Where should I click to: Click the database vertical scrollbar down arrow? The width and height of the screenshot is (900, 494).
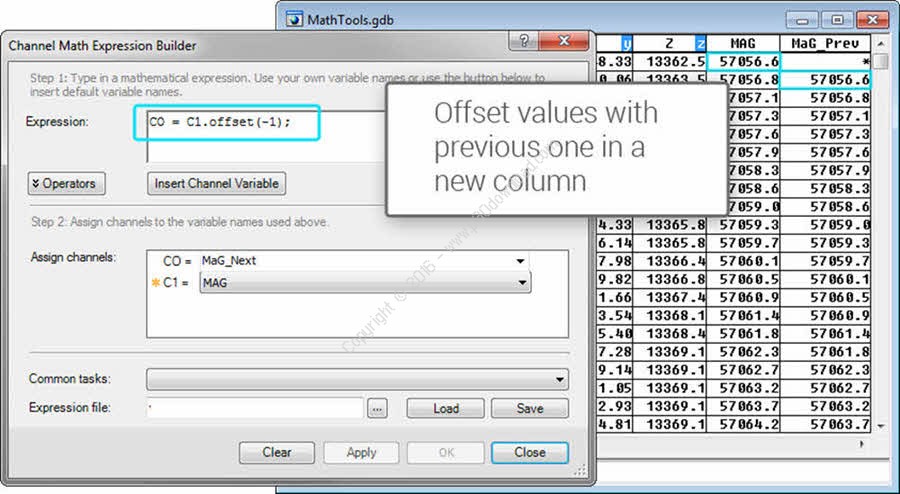[x=881, y=426]
